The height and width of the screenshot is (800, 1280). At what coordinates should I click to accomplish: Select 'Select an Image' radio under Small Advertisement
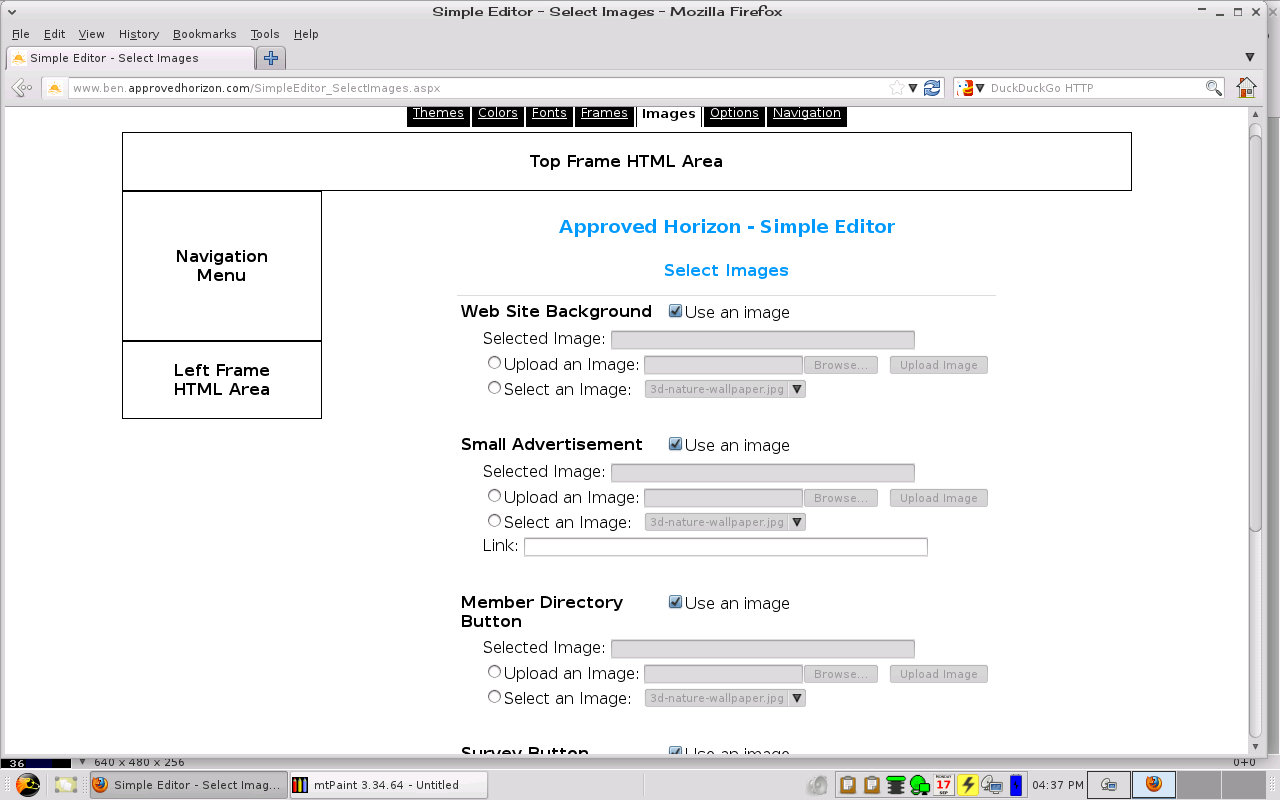[494, 521]
